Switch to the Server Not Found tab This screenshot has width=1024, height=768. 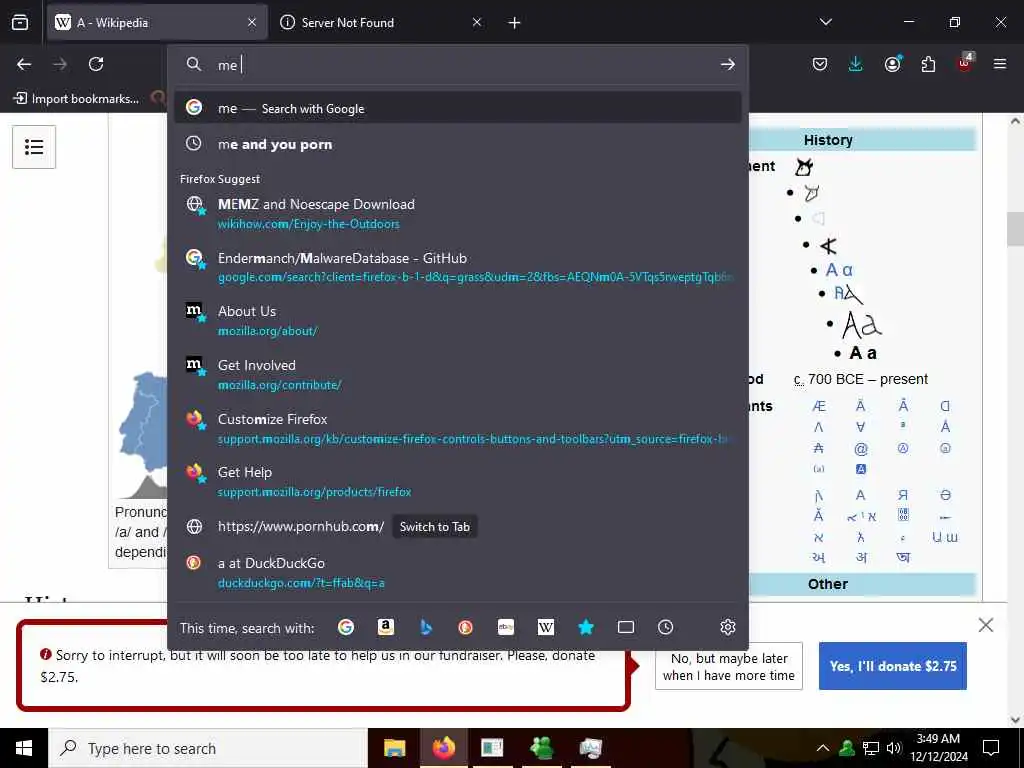pyautogui.click(x=382, y=23)
